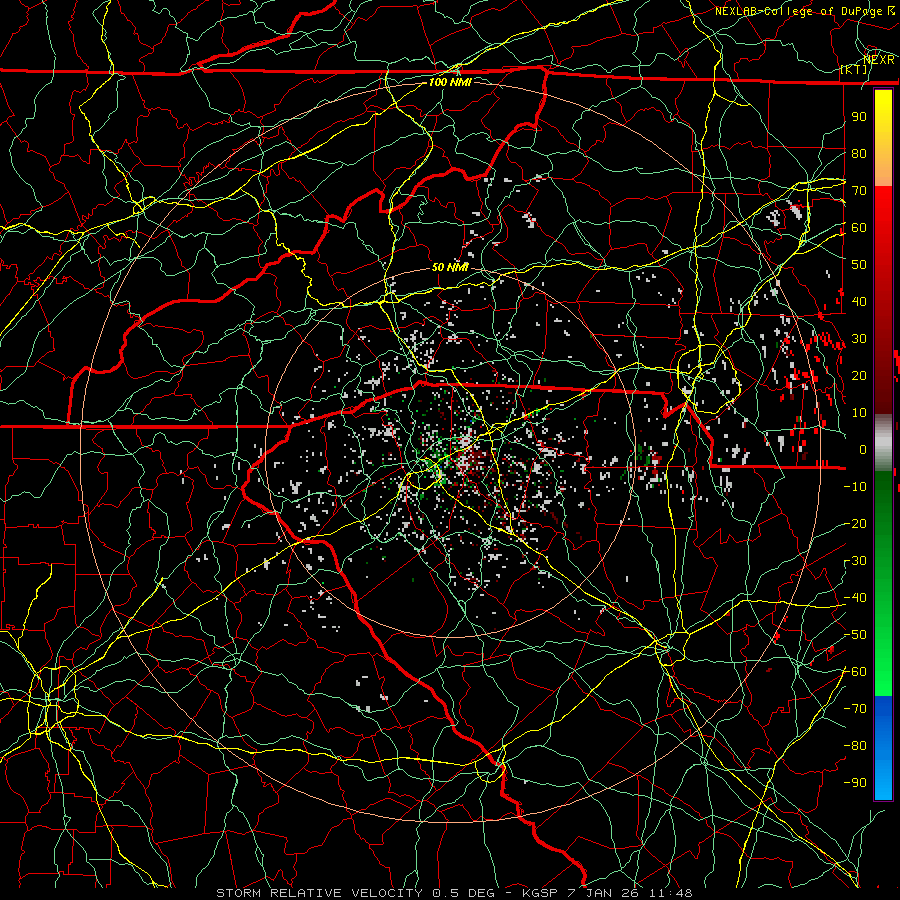Click the -20 value on velocity scale

pos(855,523)
